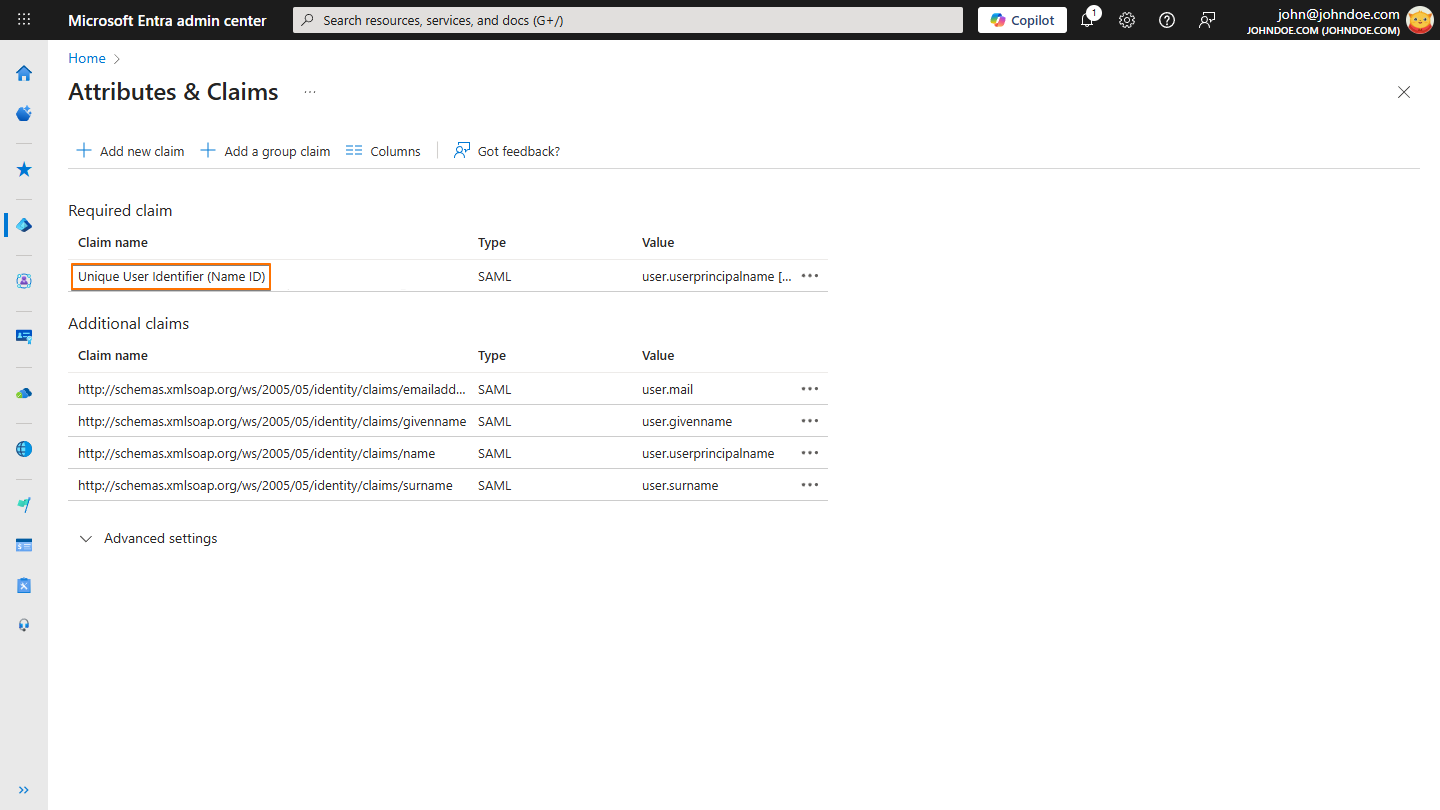
Task: Go to Home using the sidebar house icon
Action: (23, 73)
